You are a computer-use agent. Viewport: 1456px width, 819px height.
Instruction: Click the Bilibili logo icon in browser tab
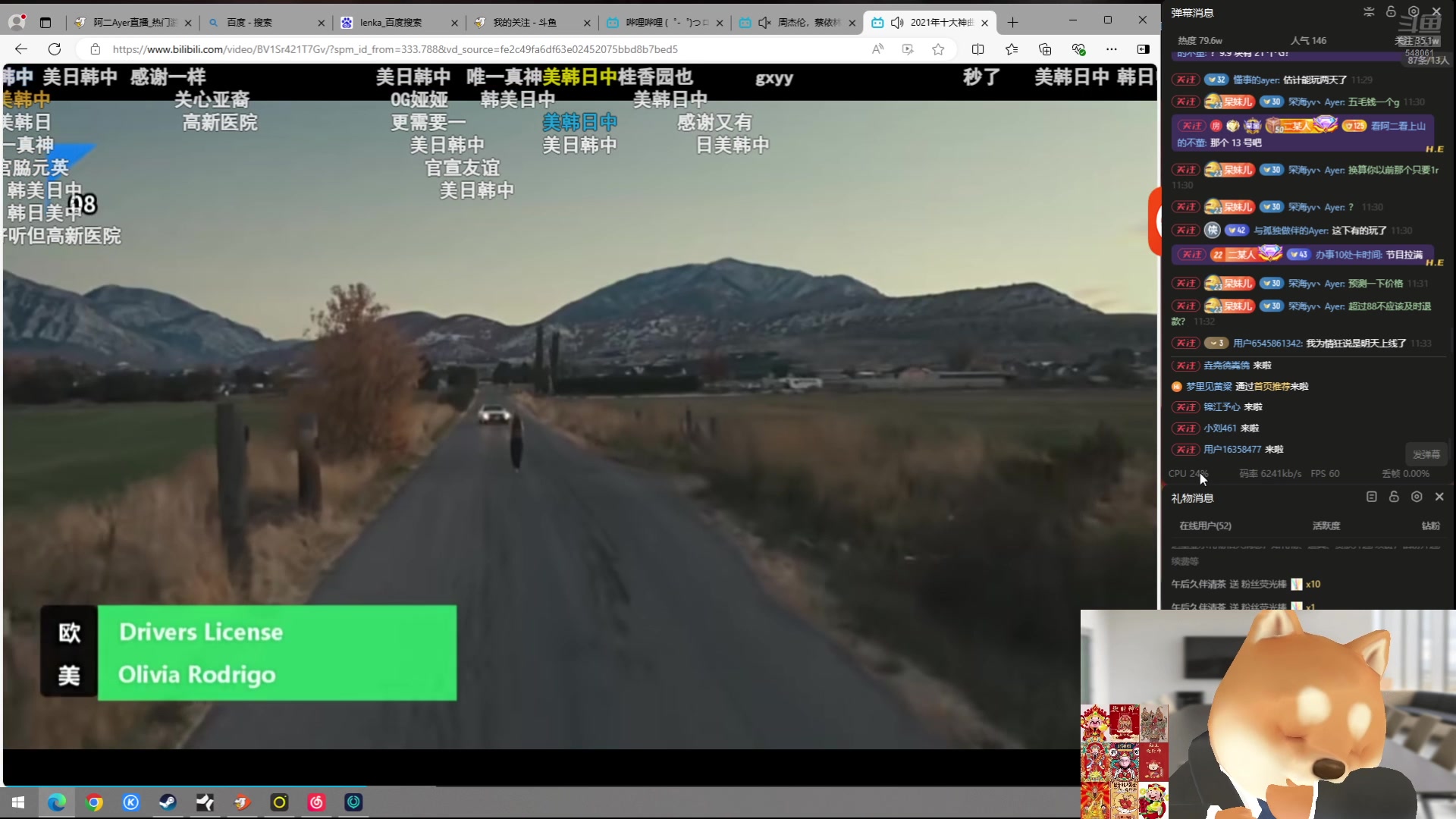point(878,22)
